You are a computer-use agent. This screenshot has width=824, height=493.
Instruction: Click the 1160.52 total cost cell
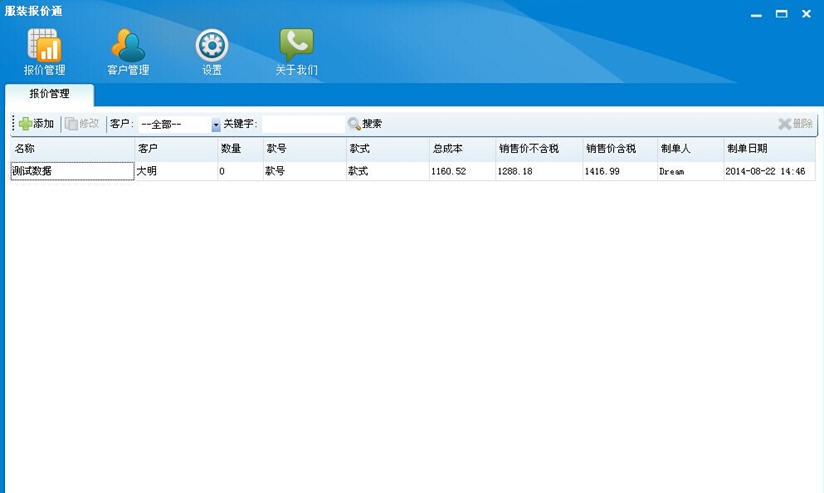pos(462,171)
